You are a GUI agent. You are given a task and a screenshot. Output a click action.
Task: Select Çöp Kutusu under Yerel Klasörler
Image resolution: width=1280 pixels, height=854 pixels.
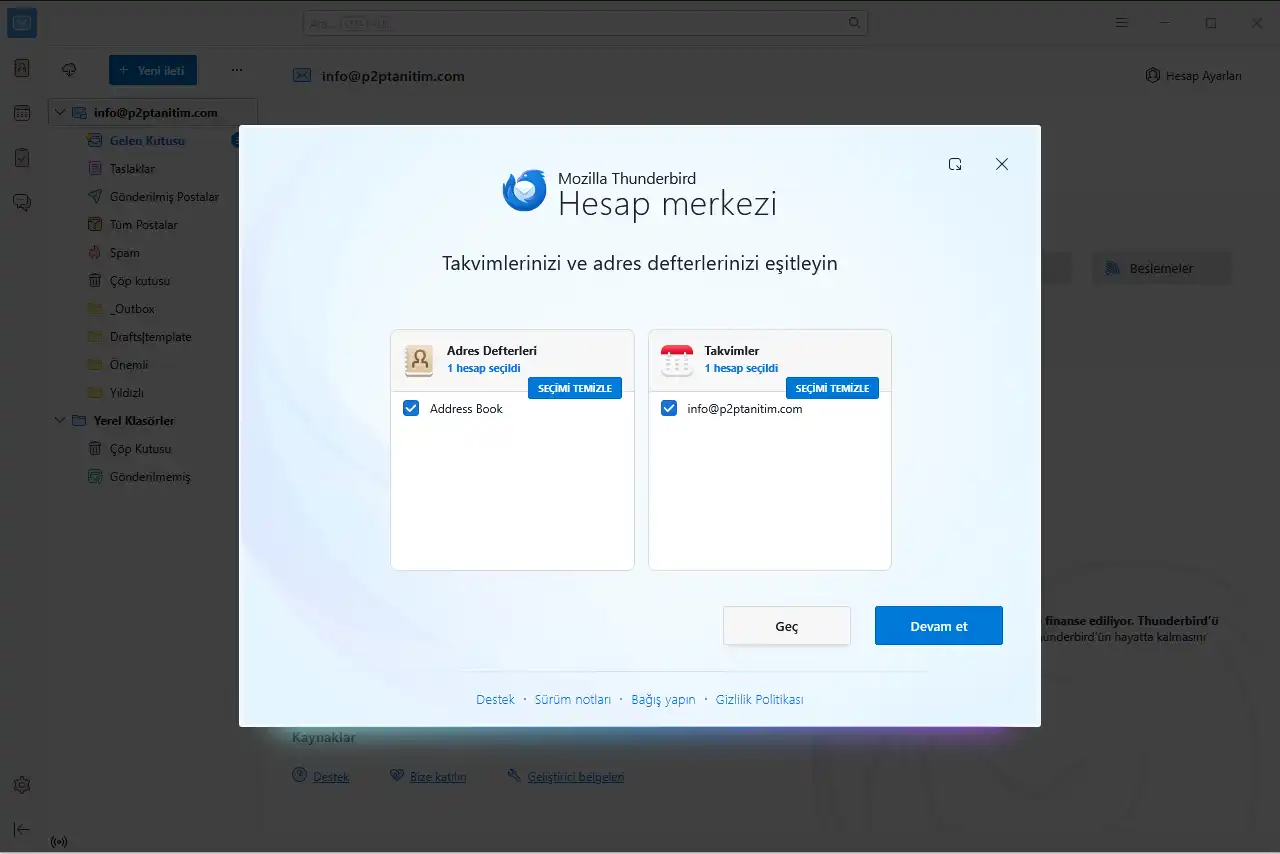(141, 449)
